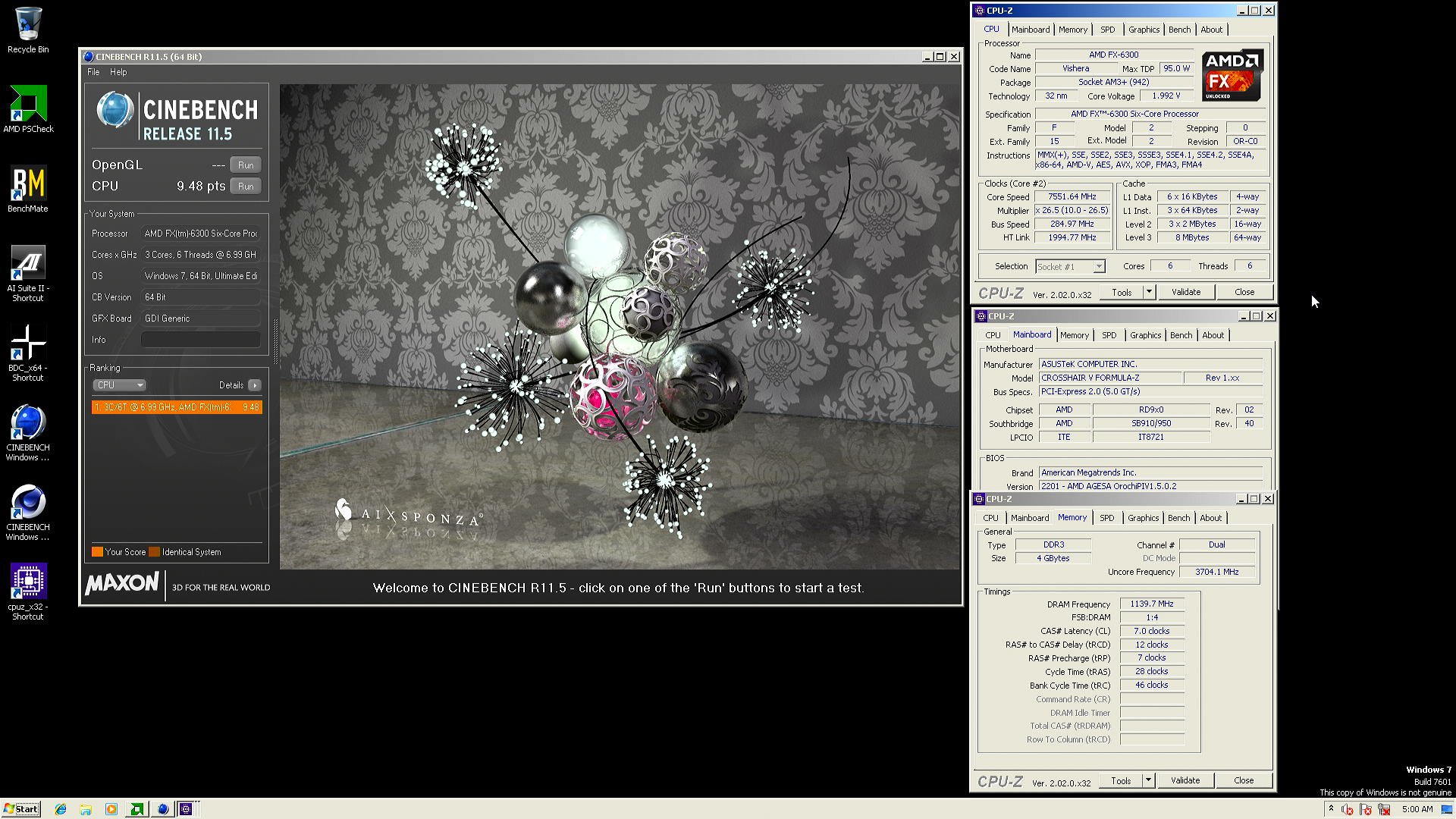1456x819 pixels.
Task: Switch to AMD PSCheck taskbar button
Action: click(x=136, y=809)
